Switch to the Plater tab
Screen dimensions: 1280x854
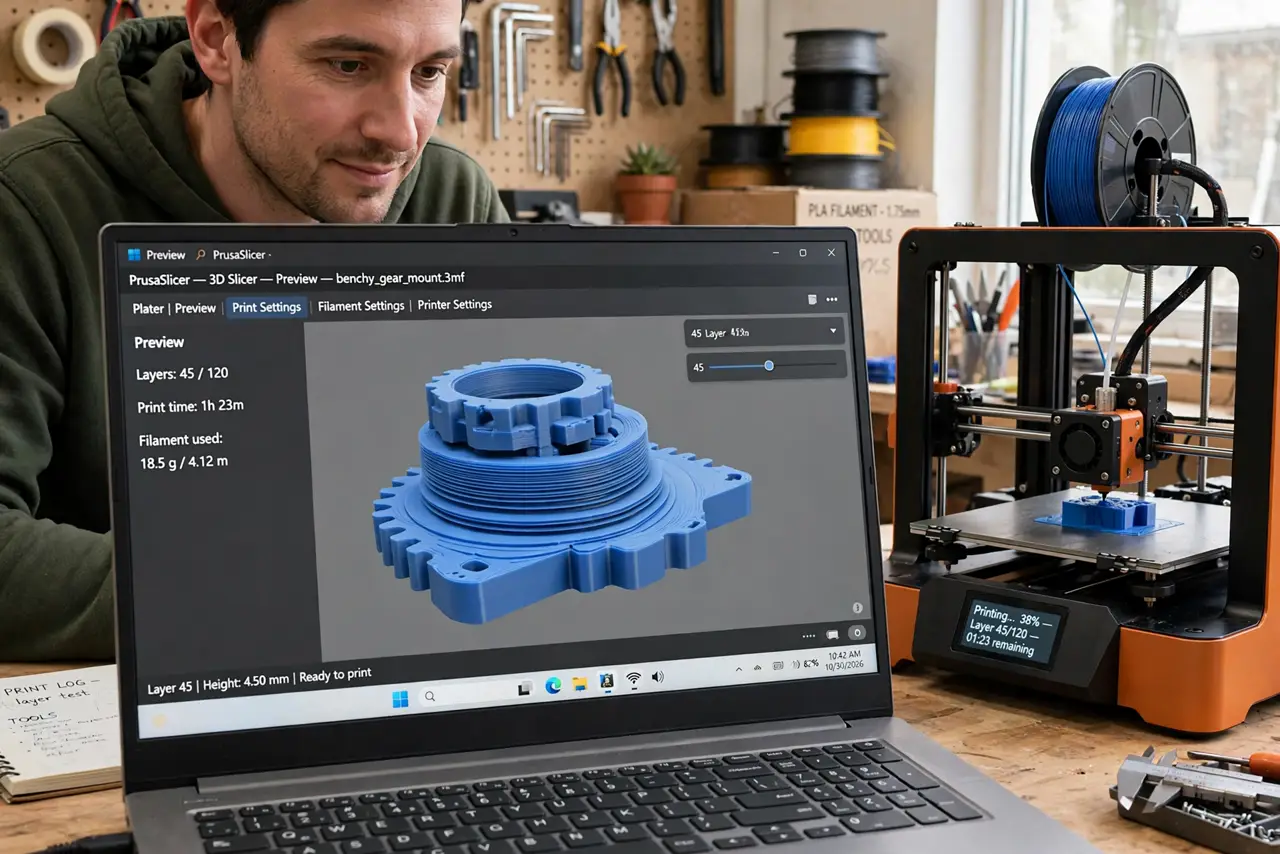(x=148, y=309)
